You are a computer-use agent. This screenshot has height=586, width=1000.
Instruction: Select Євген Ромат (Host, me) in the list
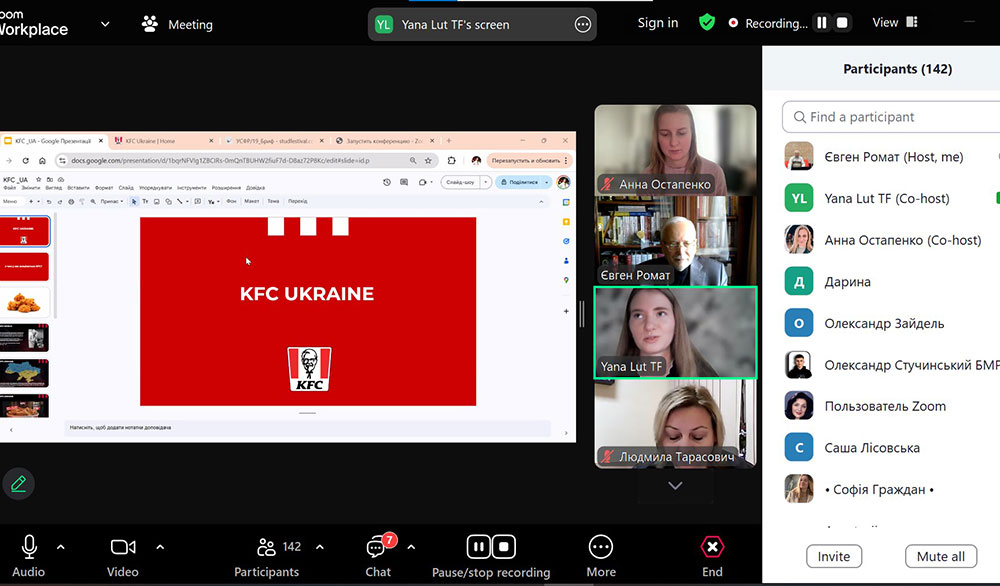click(x=892, y=157)
